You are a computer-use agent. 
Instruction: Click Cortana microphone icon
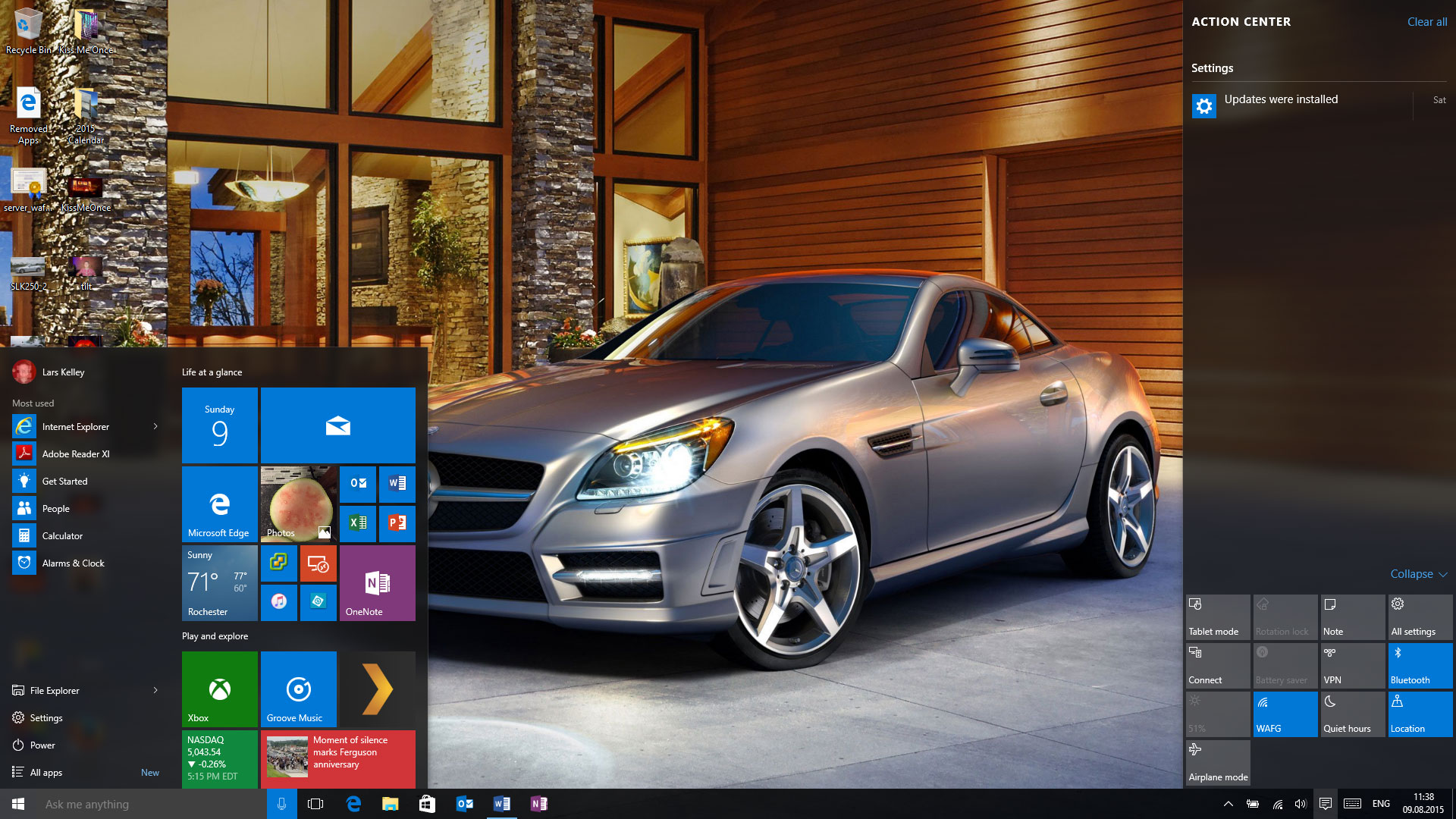tap(281, 804)
